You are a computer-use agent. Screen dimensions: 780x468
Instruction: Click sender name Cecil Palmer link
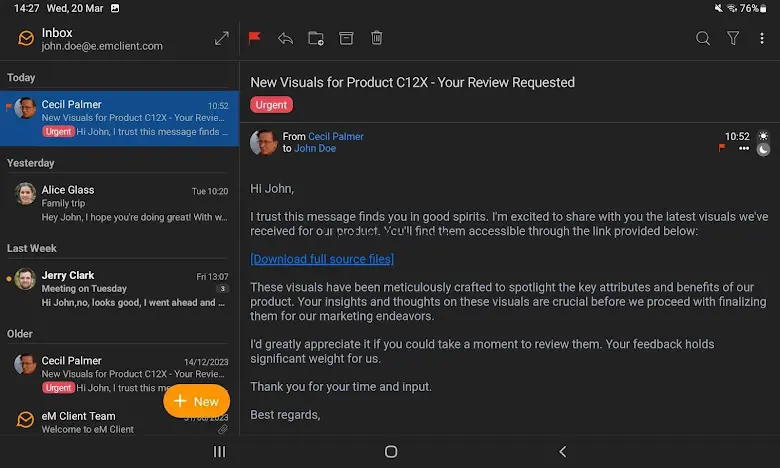(336, 136)
